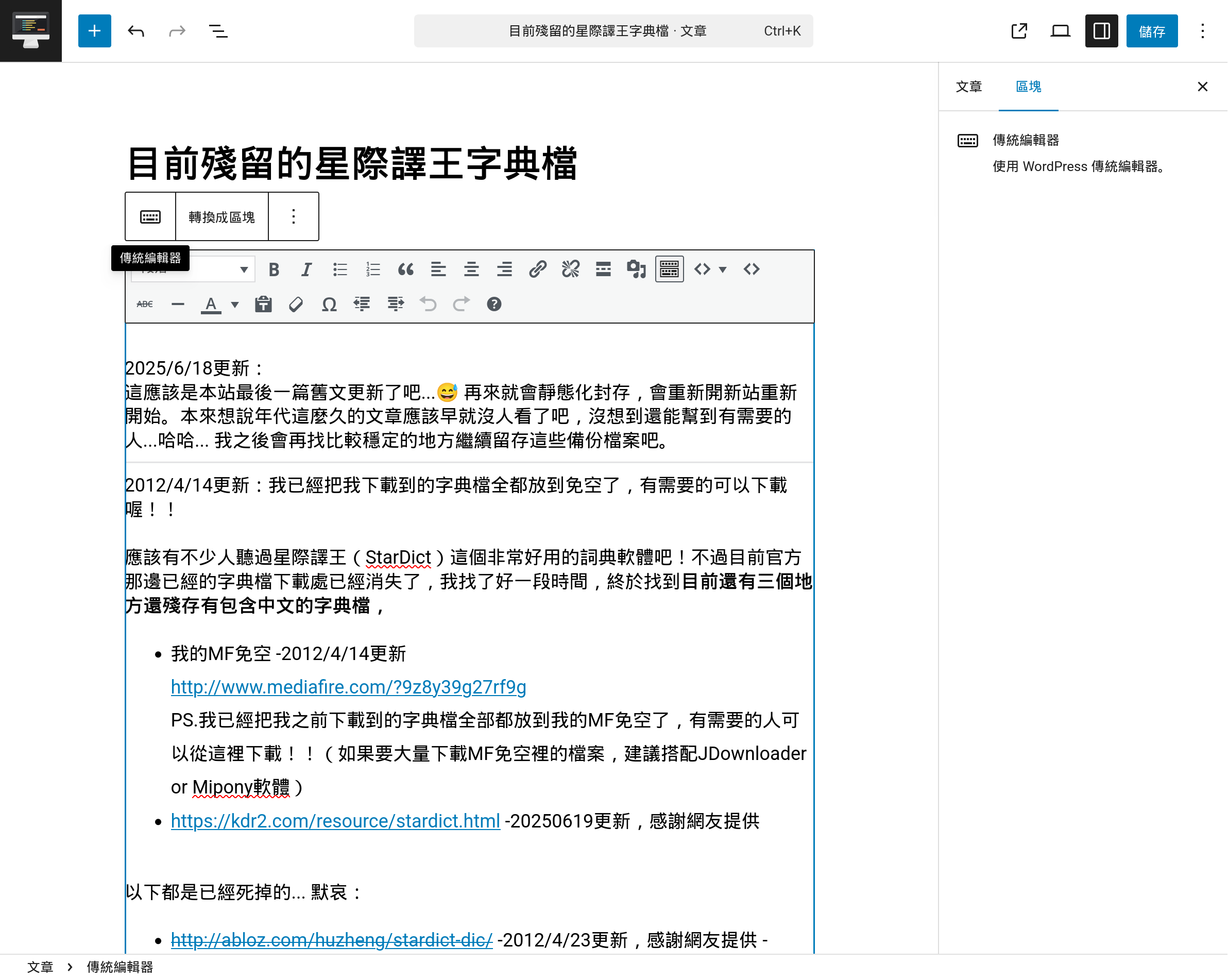The height and width of the screenshot is (980, 1228).
Task: Open block toolbar more options menu
Action: pos(293,217)
